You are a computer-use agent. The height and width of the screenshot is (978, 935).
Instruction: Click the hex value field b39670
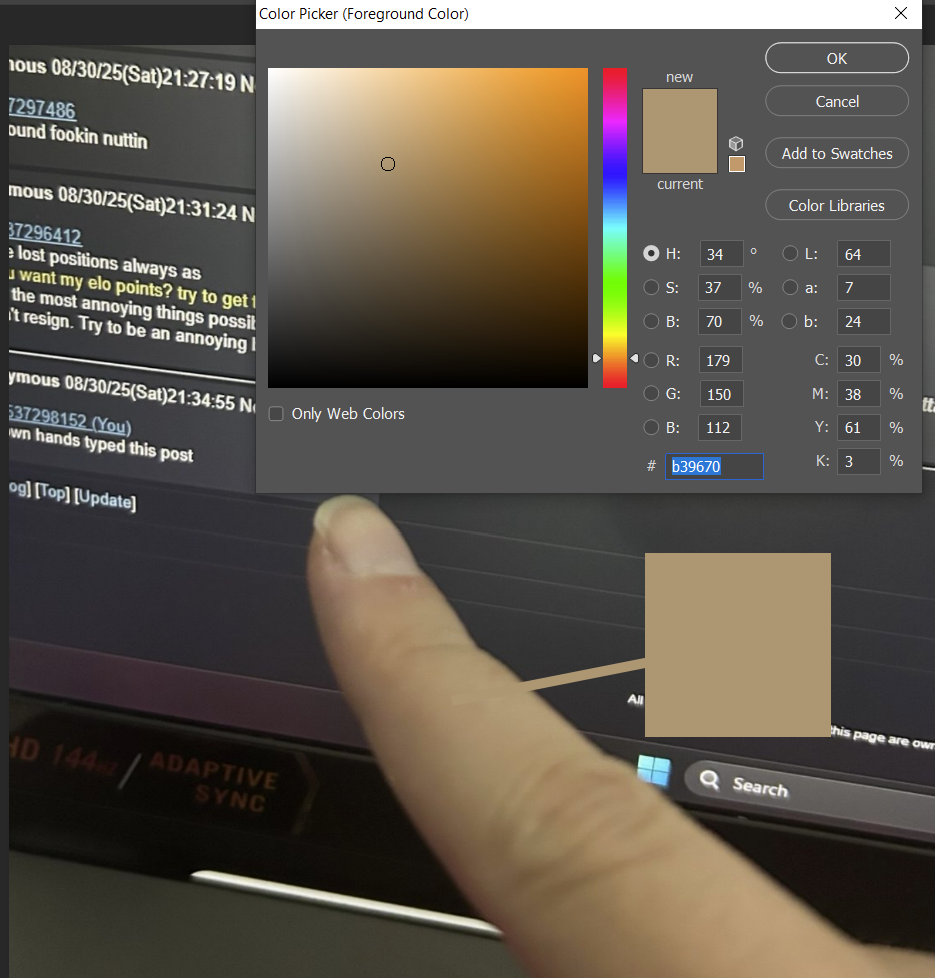[714, 467]
